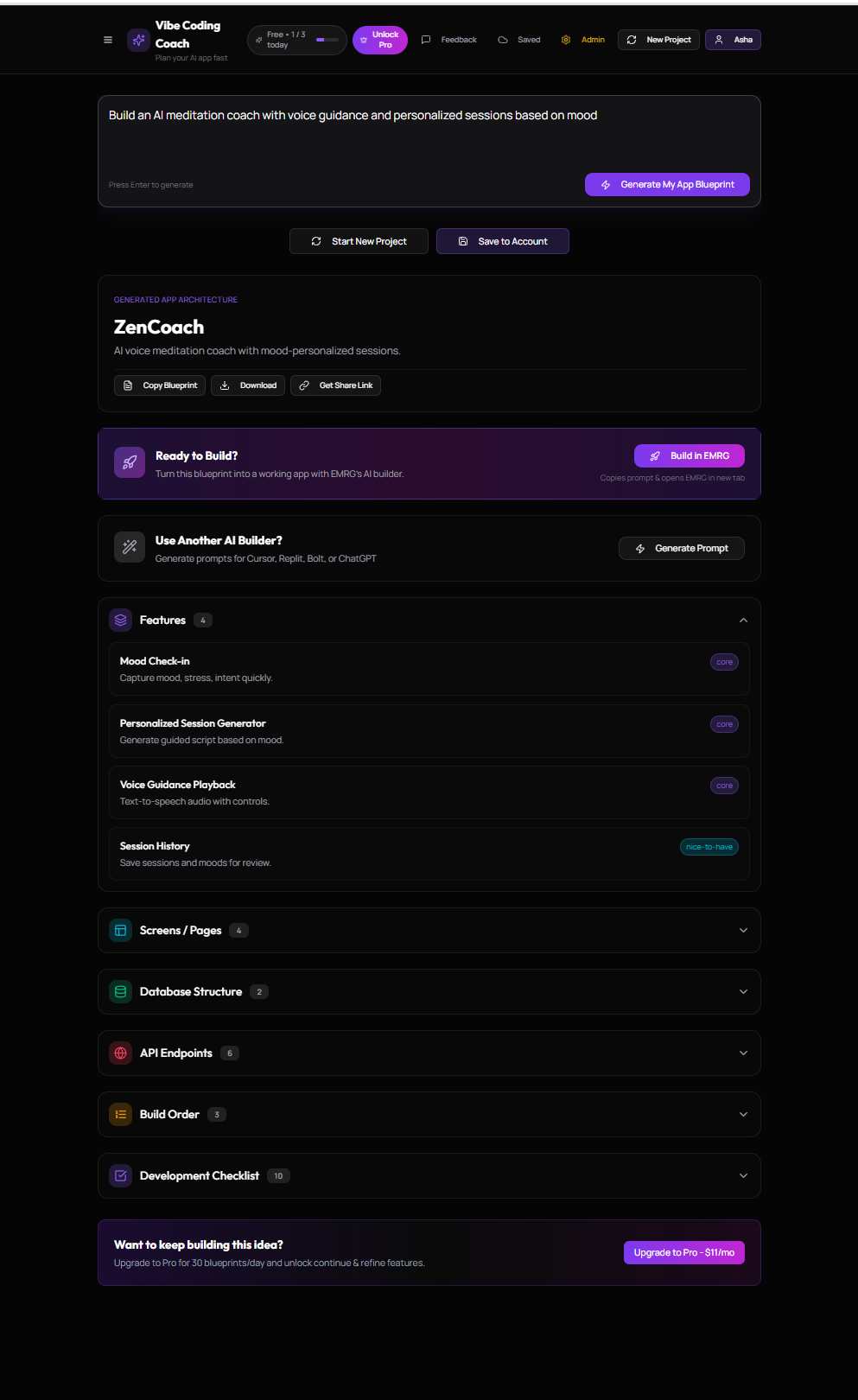858x1400 pixels.
Task: Click the Get Share Link button
Action: (336, 385)
